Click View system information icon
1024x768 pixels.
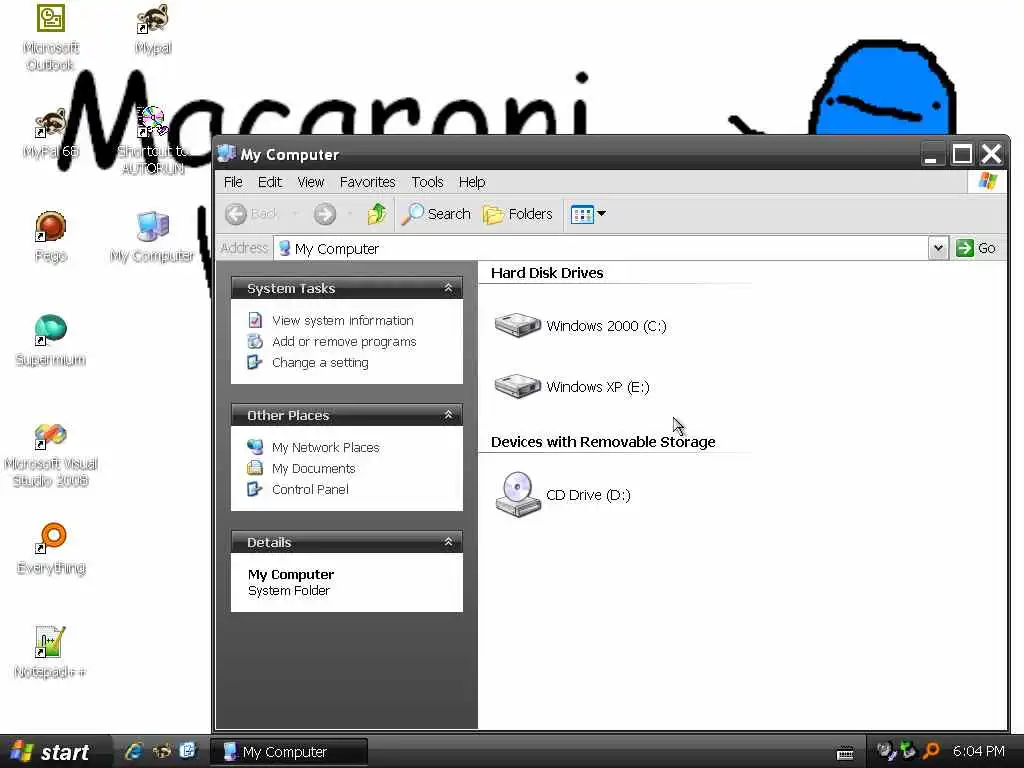[x=255, y=321]
